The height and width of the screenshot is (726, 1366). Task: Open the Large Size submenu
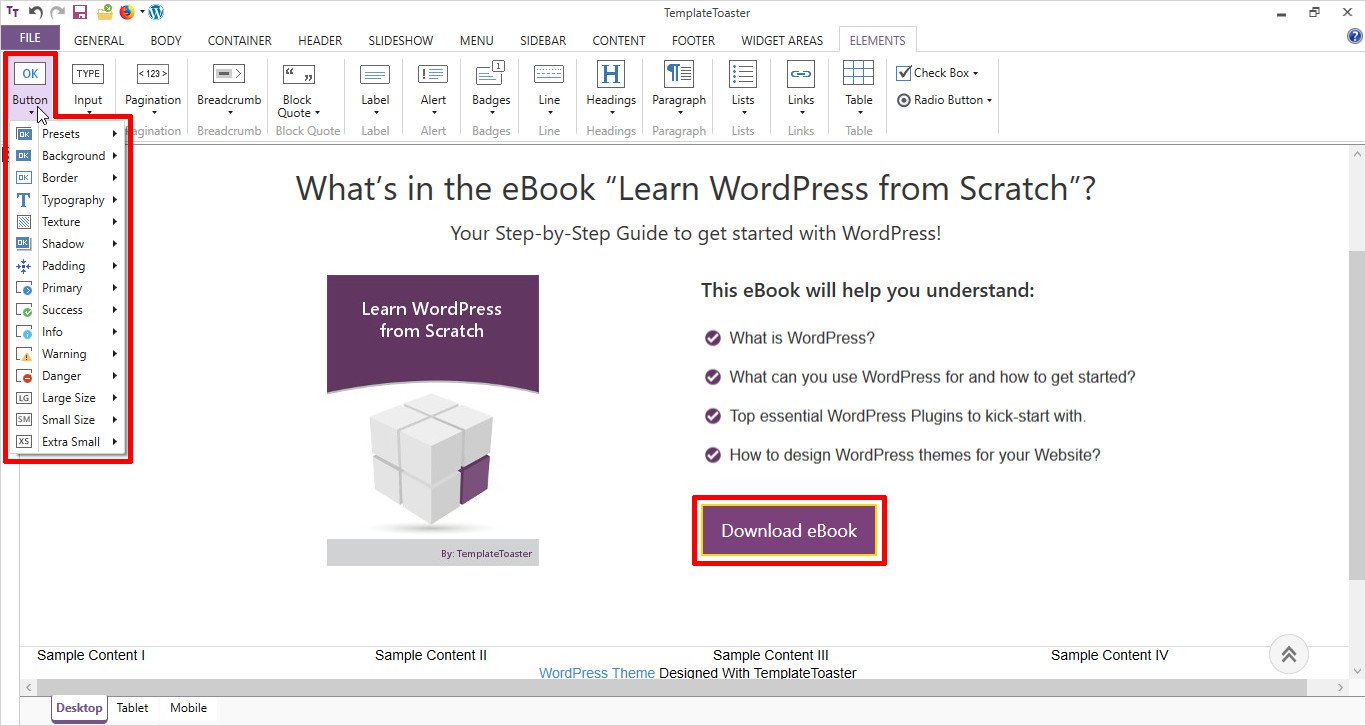pos(67,398)
